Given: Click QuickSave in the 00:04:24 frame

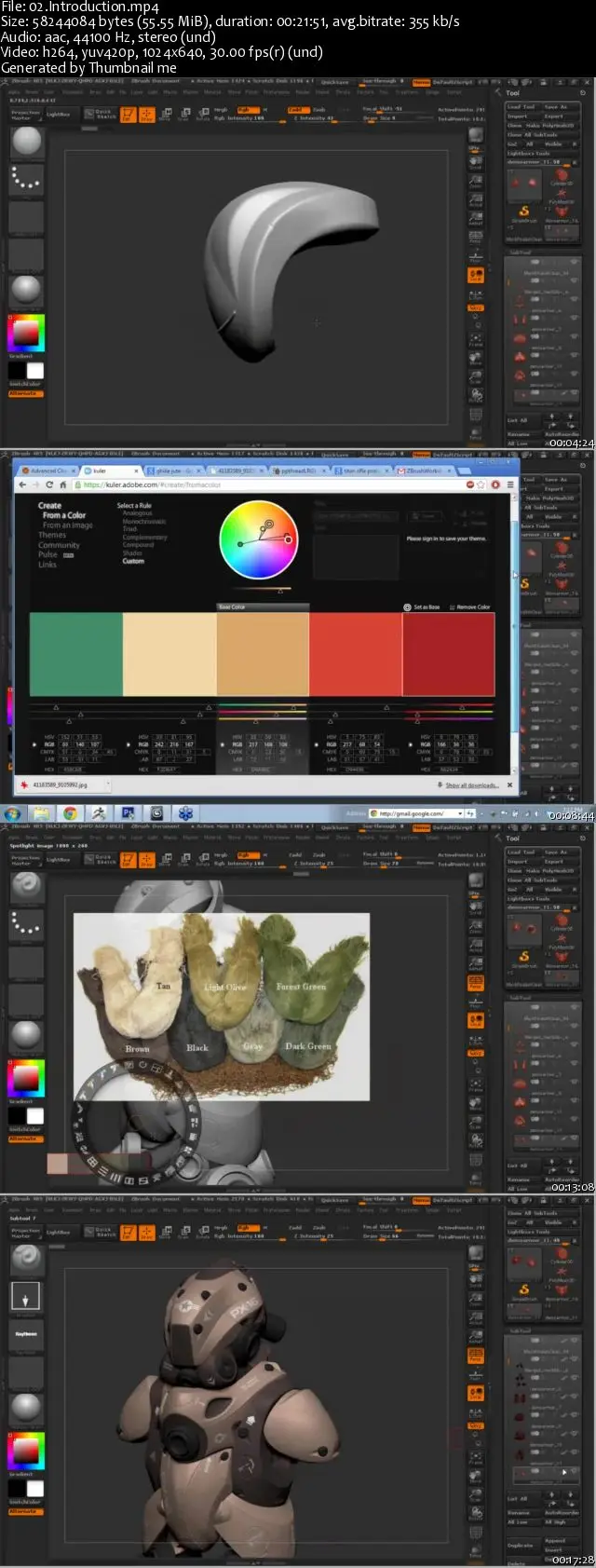Looking at the screenshot, I should [334, 82].
